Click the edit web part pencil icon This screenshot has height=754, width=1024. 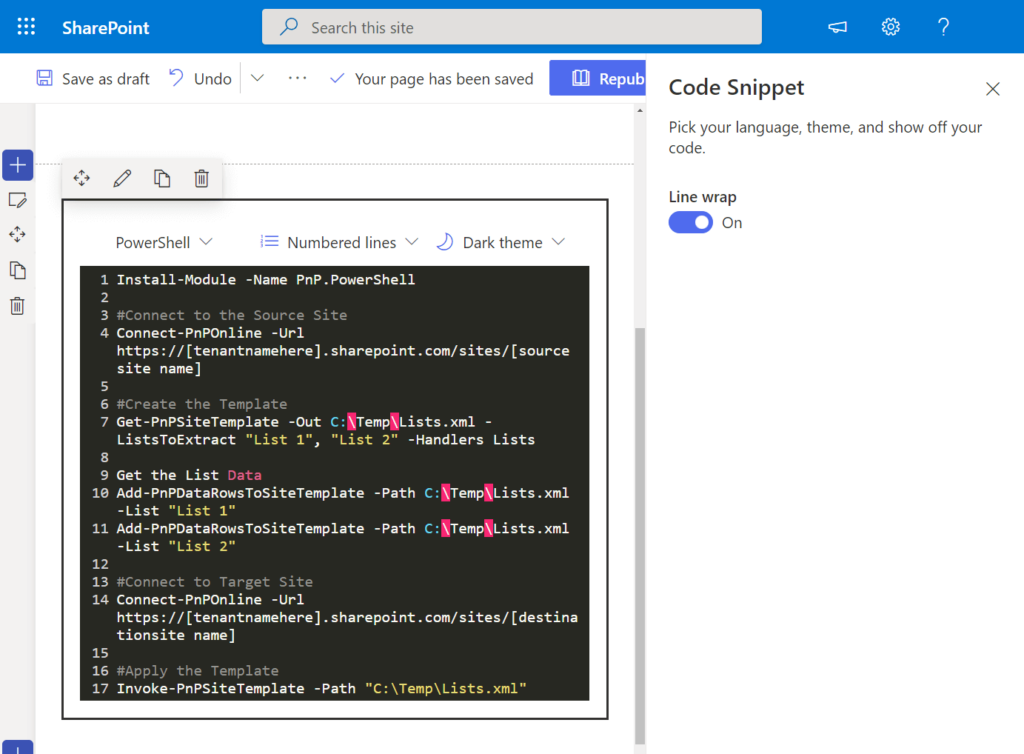click(122, 178)
